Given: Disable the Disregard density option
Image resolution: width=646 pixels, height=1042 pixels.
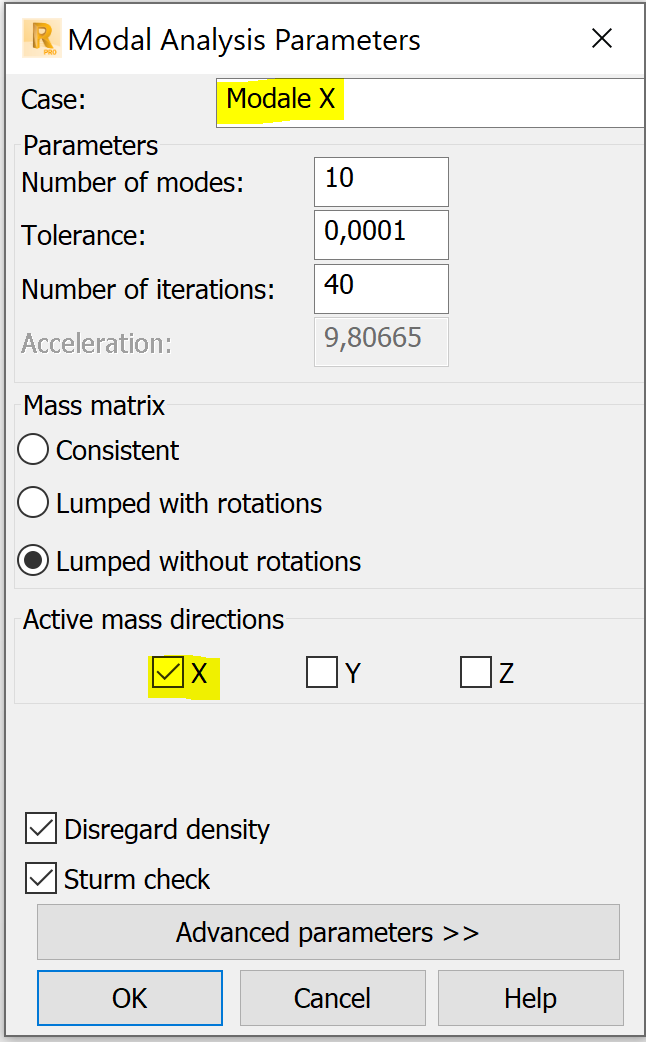Looking at the screenshot, I should [x=41, y=828].
